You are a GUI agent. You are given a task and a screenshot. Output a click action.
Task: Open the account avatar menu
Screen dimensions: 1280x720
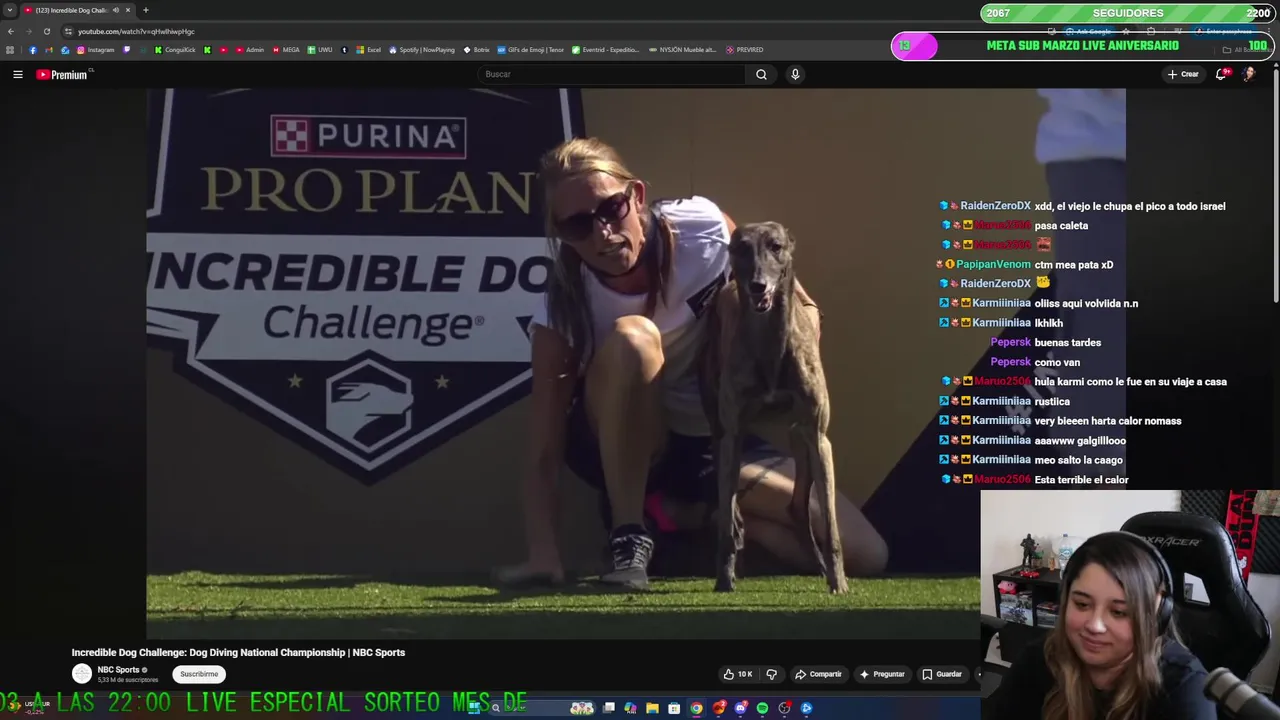click(x=1249, y=74)
